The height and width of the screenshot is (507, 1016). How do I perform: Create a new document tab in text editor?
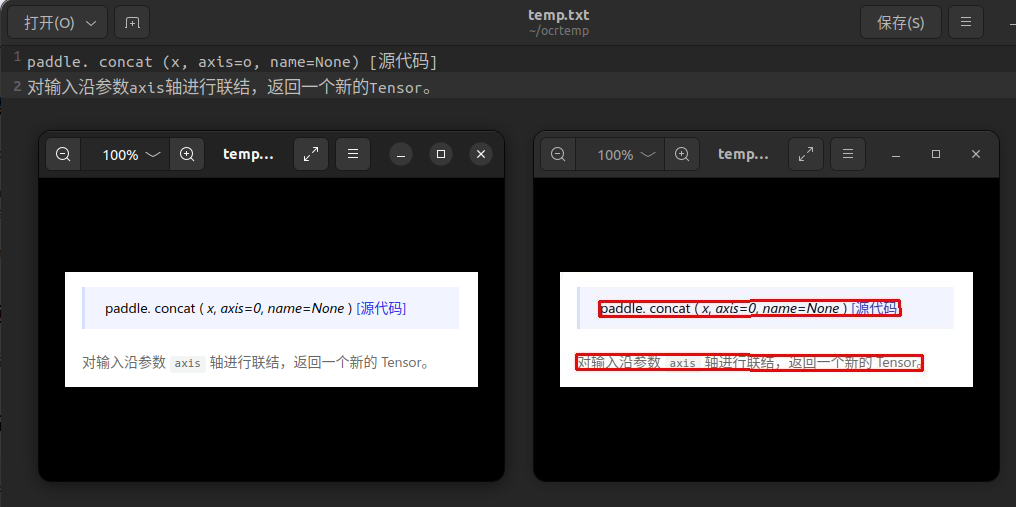(x=132, y=22)
